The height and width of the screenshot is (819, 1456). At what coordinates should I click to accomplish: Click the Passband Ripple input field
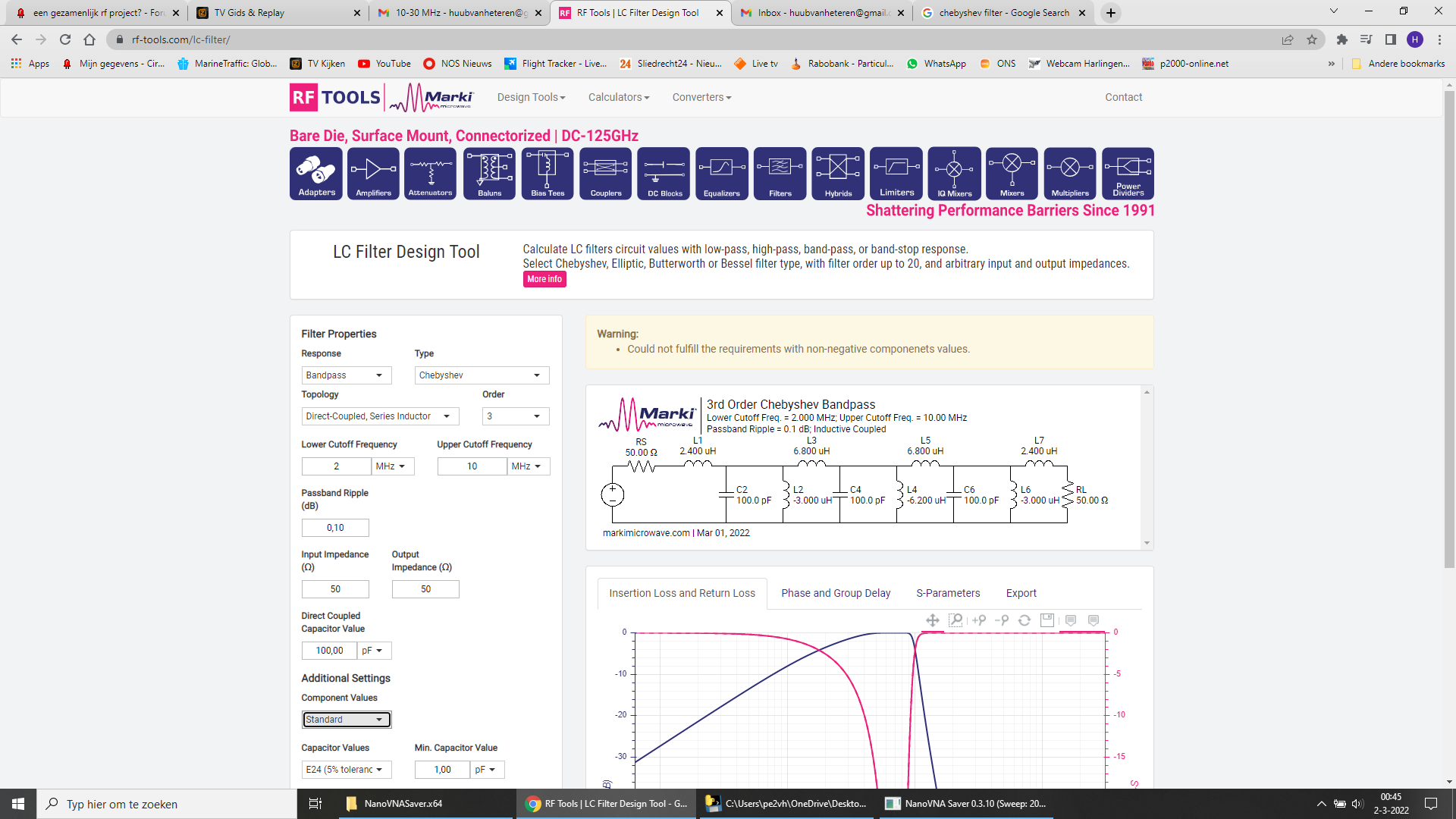tap(335, 528)
